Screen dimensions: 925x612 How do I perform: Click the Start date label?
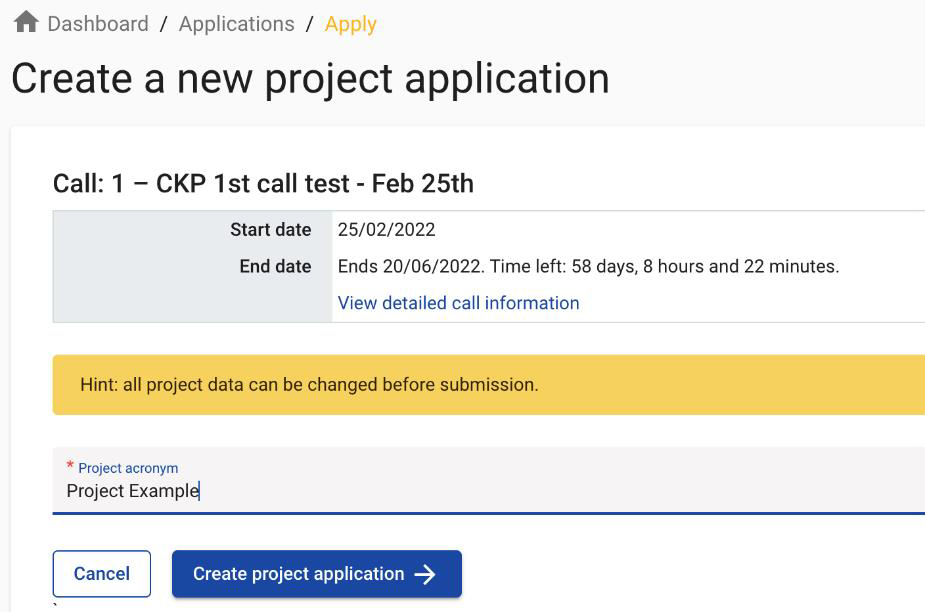[270, 230]
